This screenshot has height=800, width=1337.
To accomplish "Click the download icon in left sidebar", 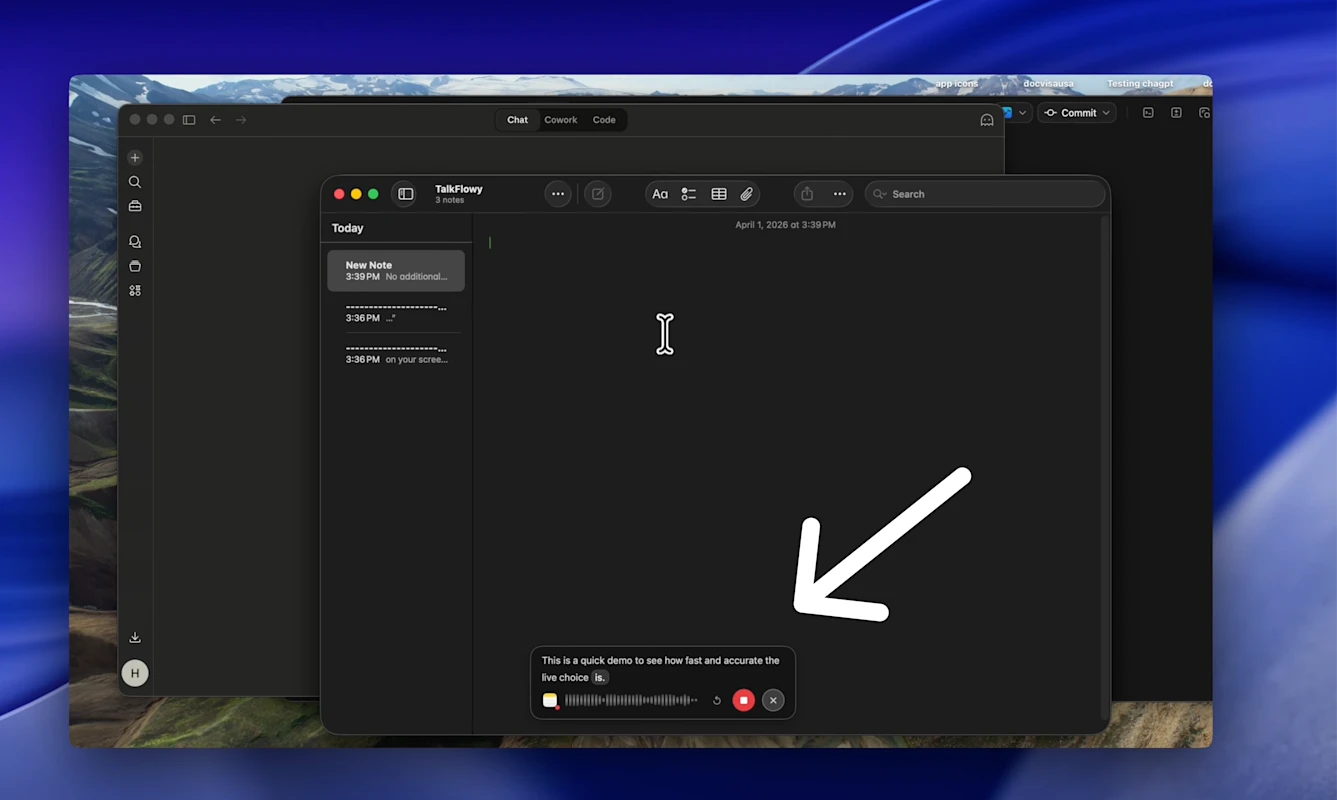I will point(135,638).
